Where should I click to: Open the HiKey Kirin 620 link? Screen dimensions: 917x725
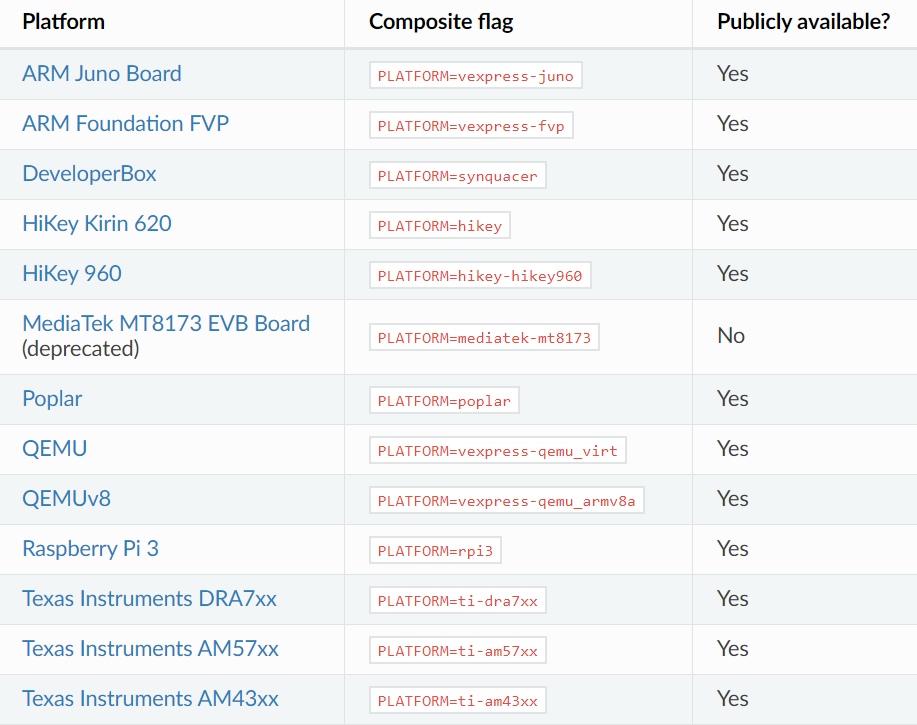point(96,223)
